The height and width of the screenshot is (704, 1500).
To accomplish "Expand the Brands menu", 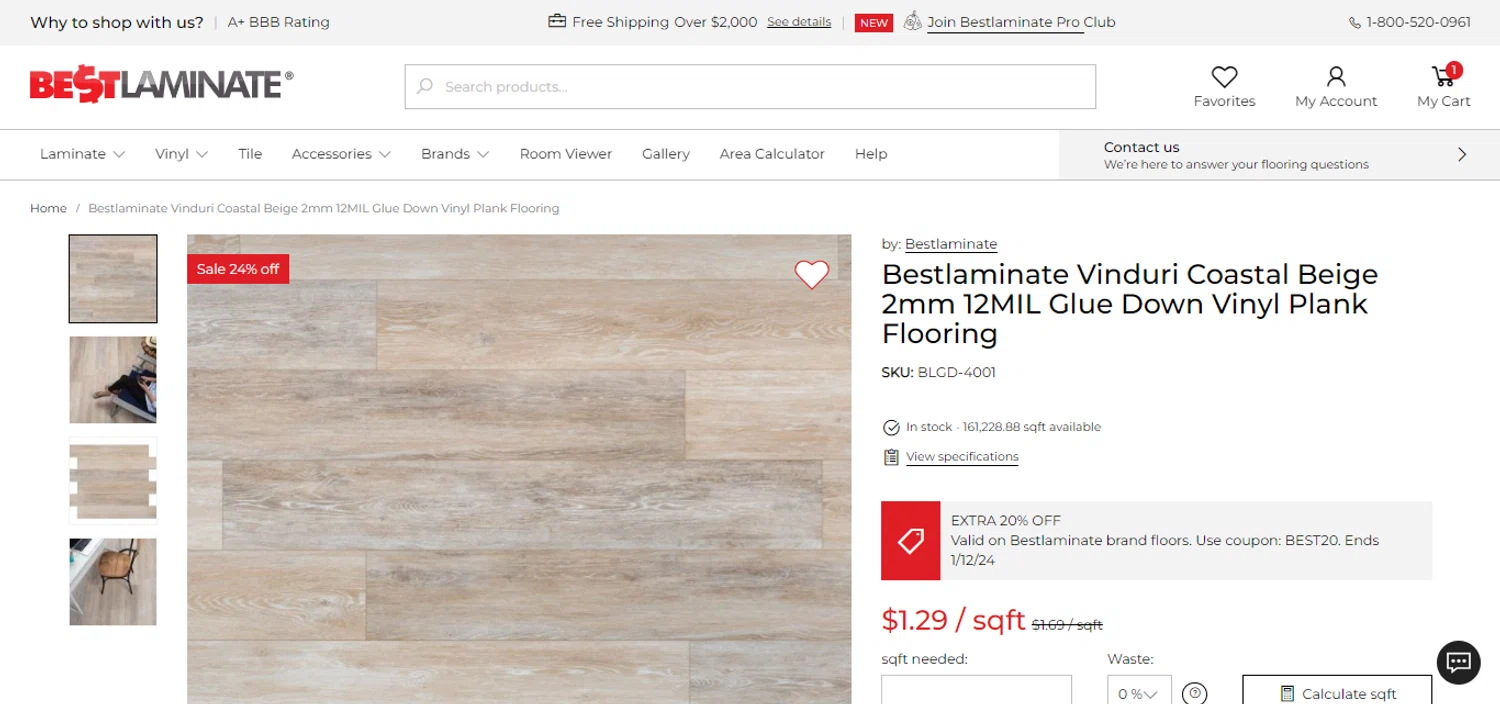I will pyautogui.click(x=455, y=154).
